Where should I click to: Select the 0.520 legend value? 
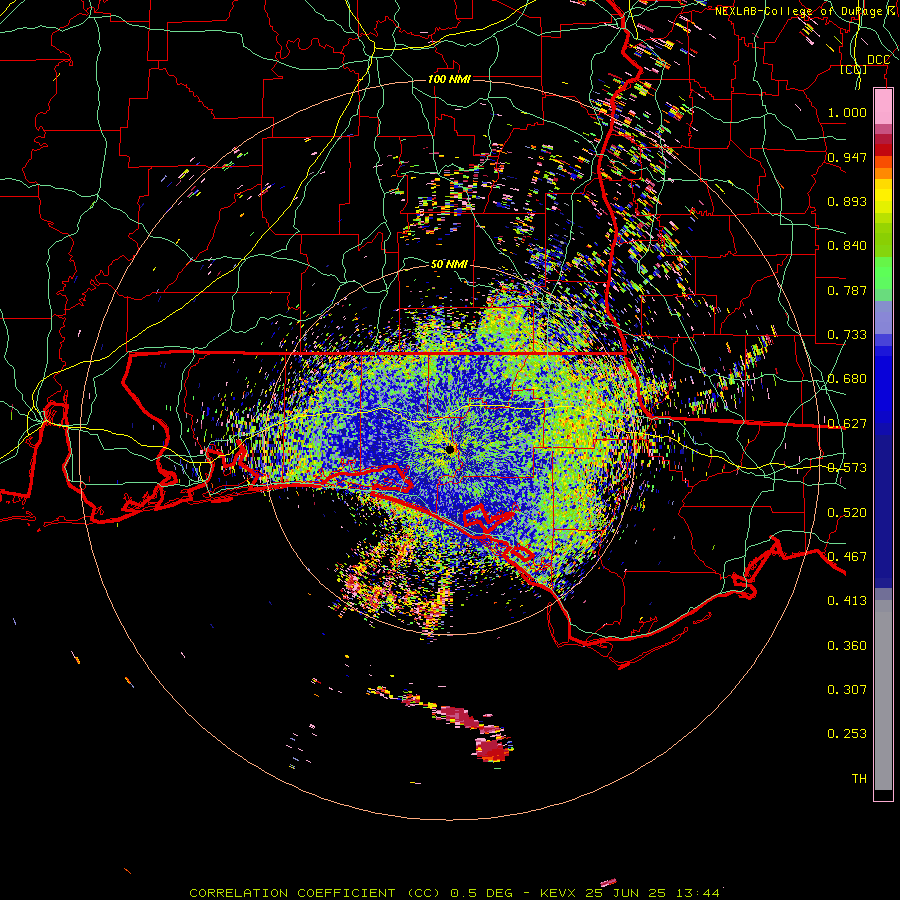click(x=847, y=512)
